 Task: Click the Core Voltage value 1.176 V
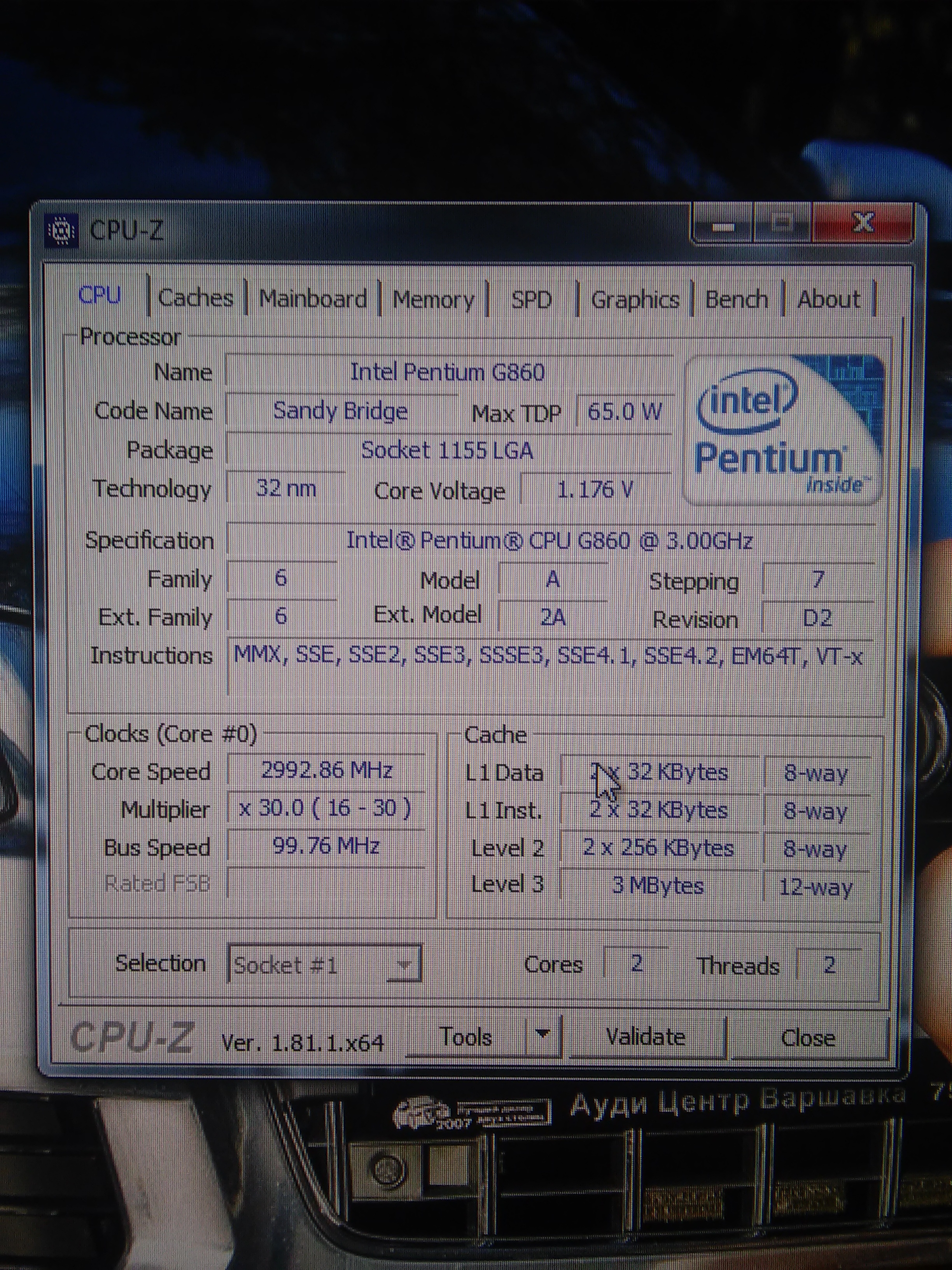[595, 489]
